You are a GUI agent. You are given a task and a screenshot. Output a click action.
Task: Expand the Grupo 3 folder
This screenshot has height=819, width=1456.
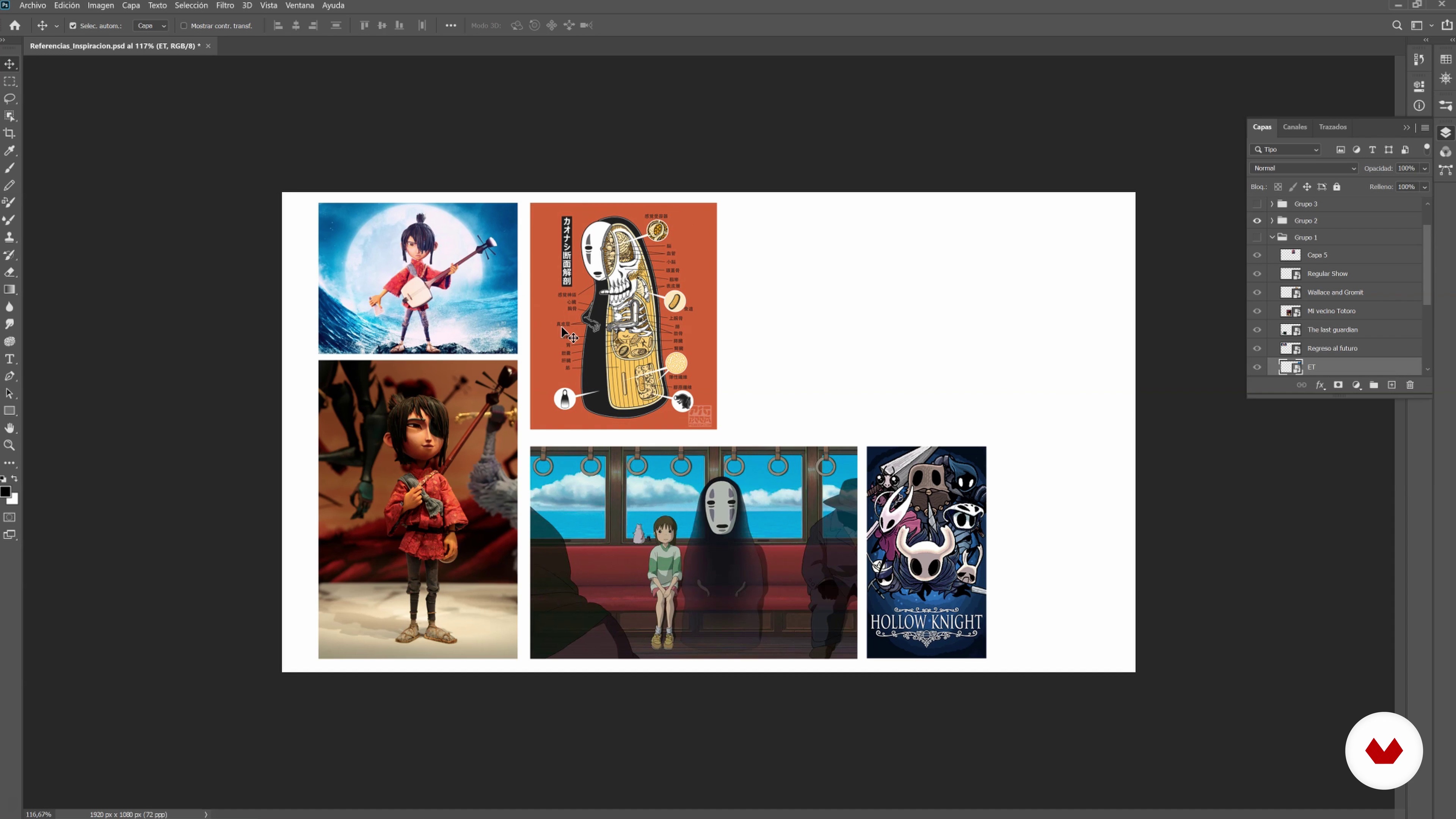pos(1272,204)
